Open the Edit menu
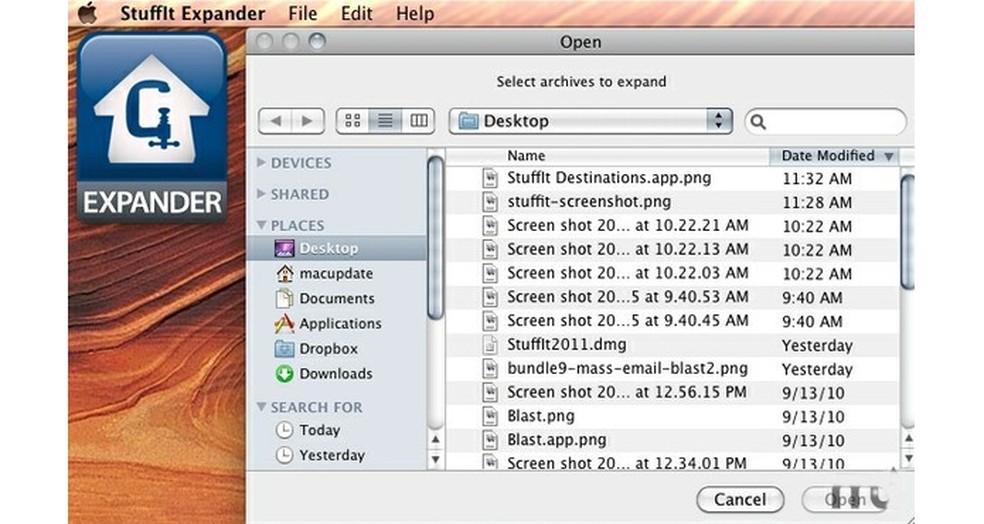The image size is (984, 524). coord(356,13)
